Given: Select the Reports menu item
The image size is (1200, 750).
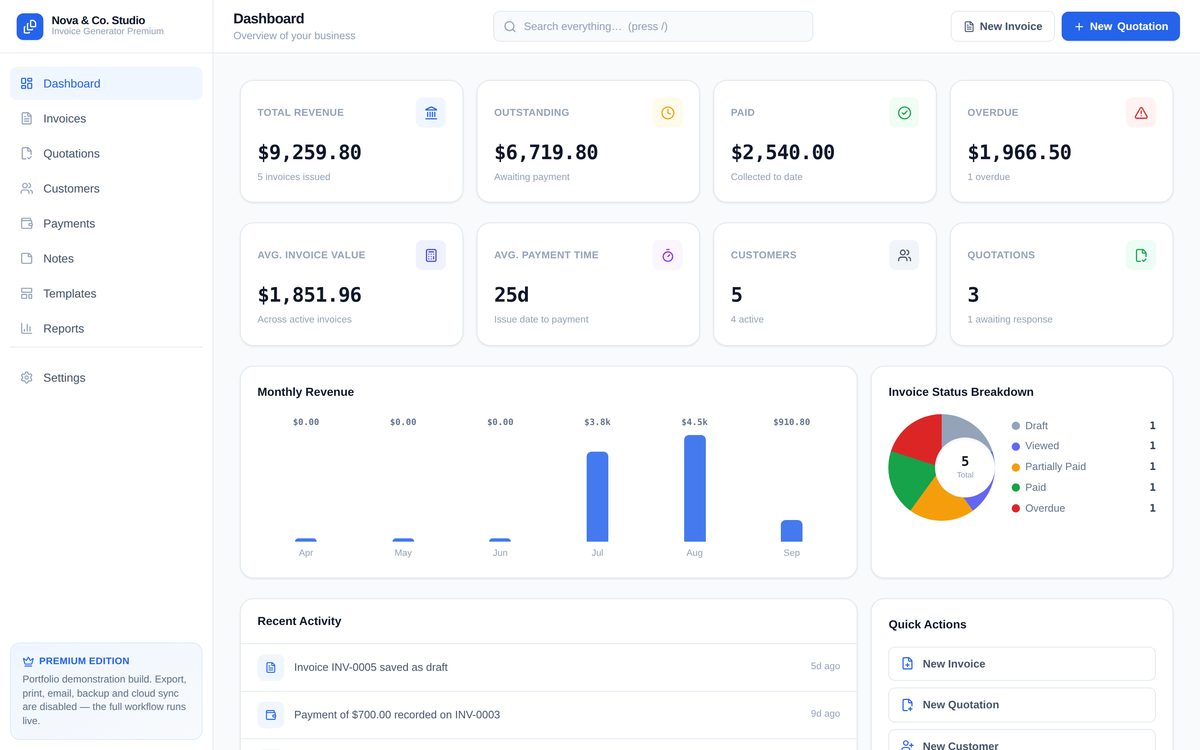Looking at the screenshot, I should pos(106,329).
